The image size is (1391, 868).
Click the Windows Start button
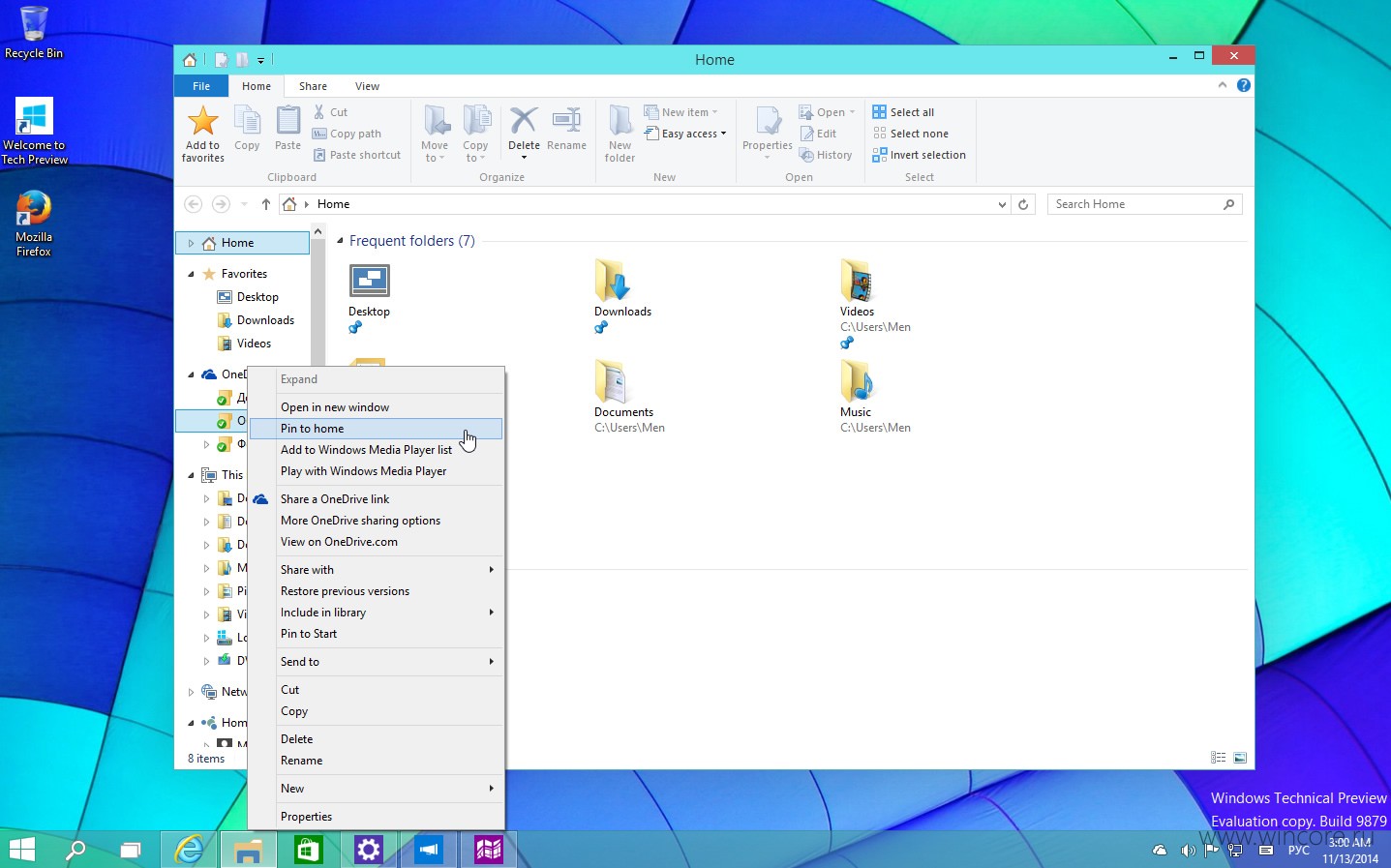coord(21,850)
